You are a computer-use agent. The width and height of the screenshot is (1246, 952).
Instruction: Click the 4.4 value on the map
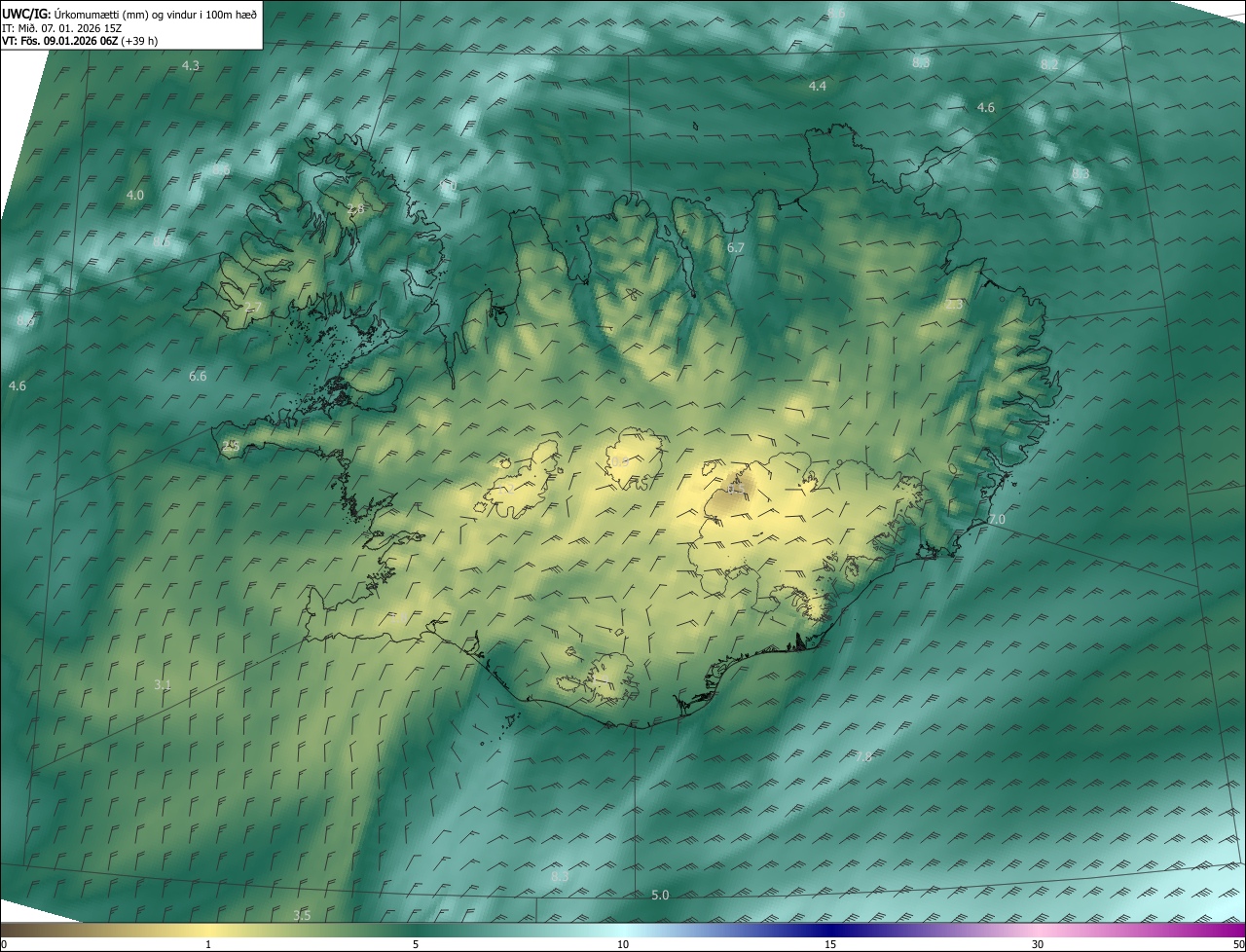click(x=818, y=87)
